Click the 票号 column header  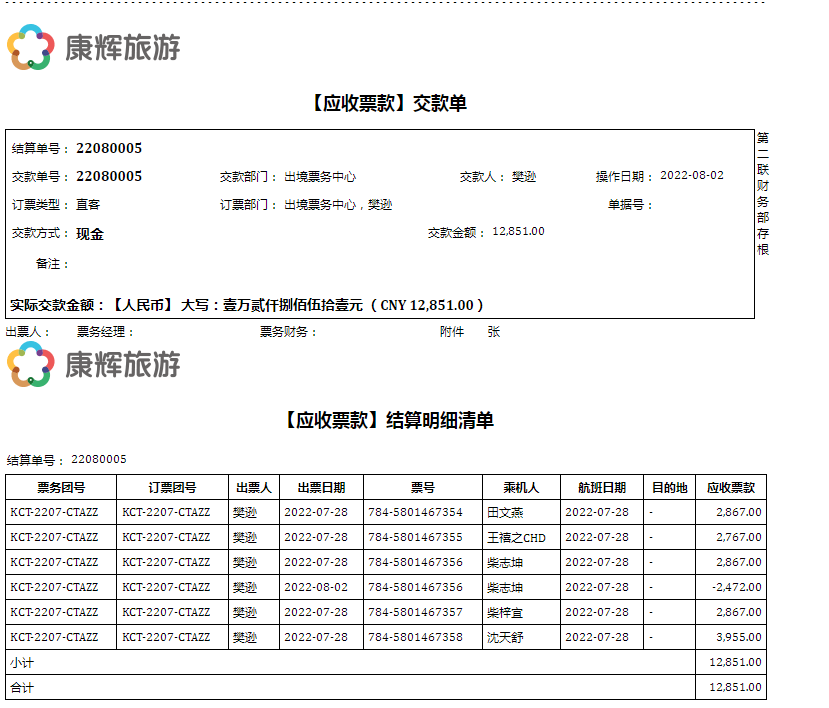(422, 488)
